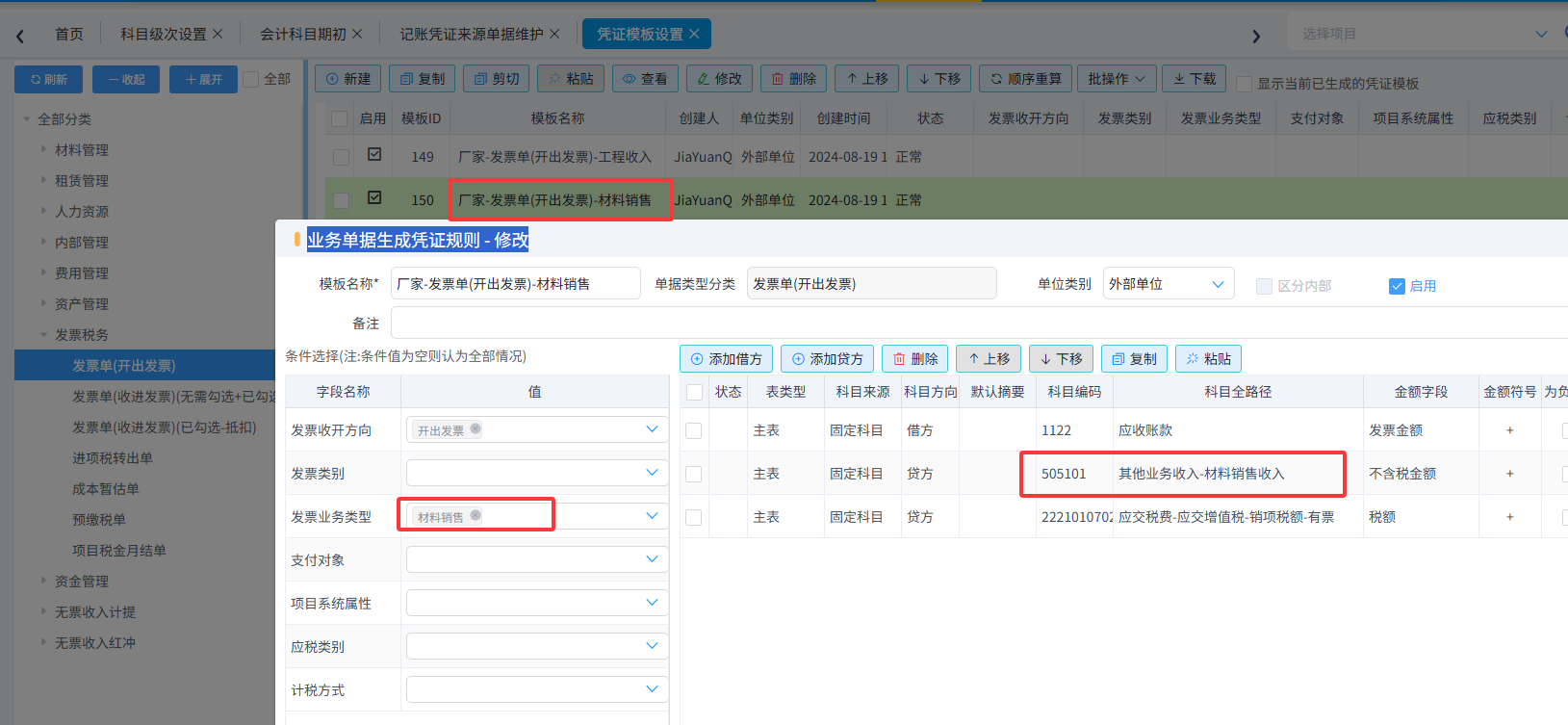The width and height of the screenshot is (1568, 725).
Task: Click the right tab-scroll arrow
Action: 1255,37
